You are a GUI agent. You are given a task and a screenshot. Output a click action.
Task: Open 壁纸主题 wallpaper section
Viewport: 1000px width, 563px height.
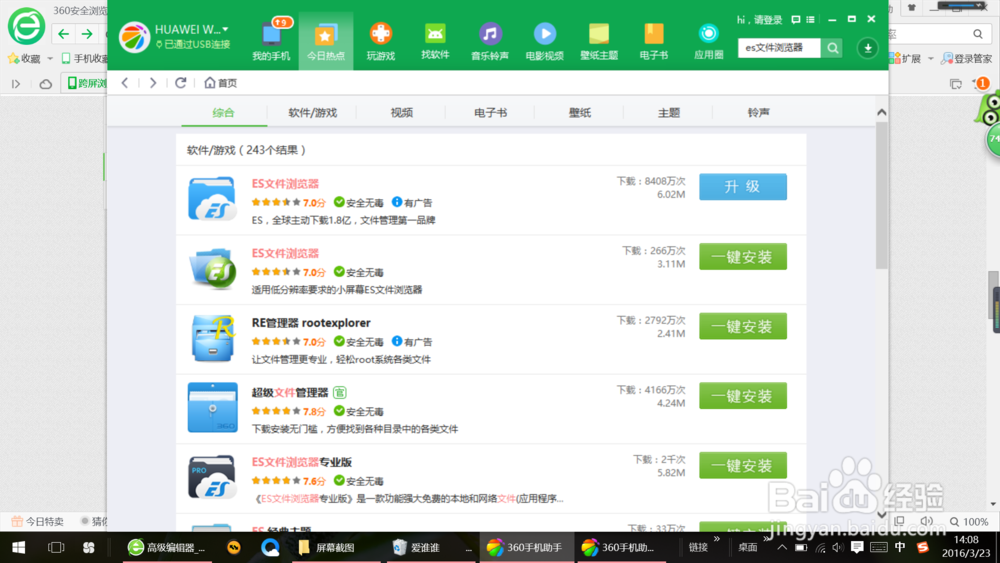point(599,40)
